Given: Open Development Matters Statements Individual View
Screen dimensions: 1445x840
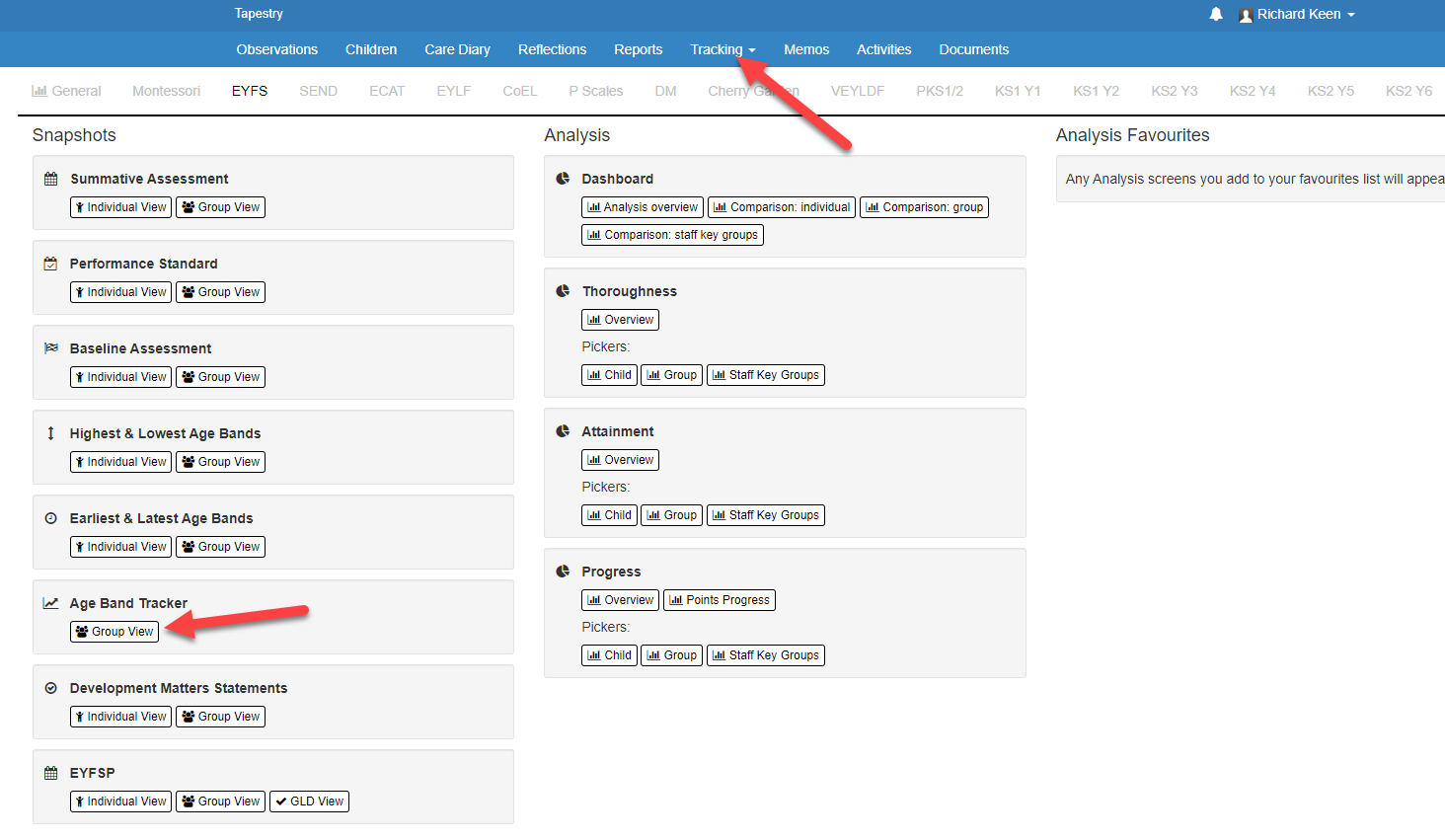Looking at the screenshot, I should [121, 717].
